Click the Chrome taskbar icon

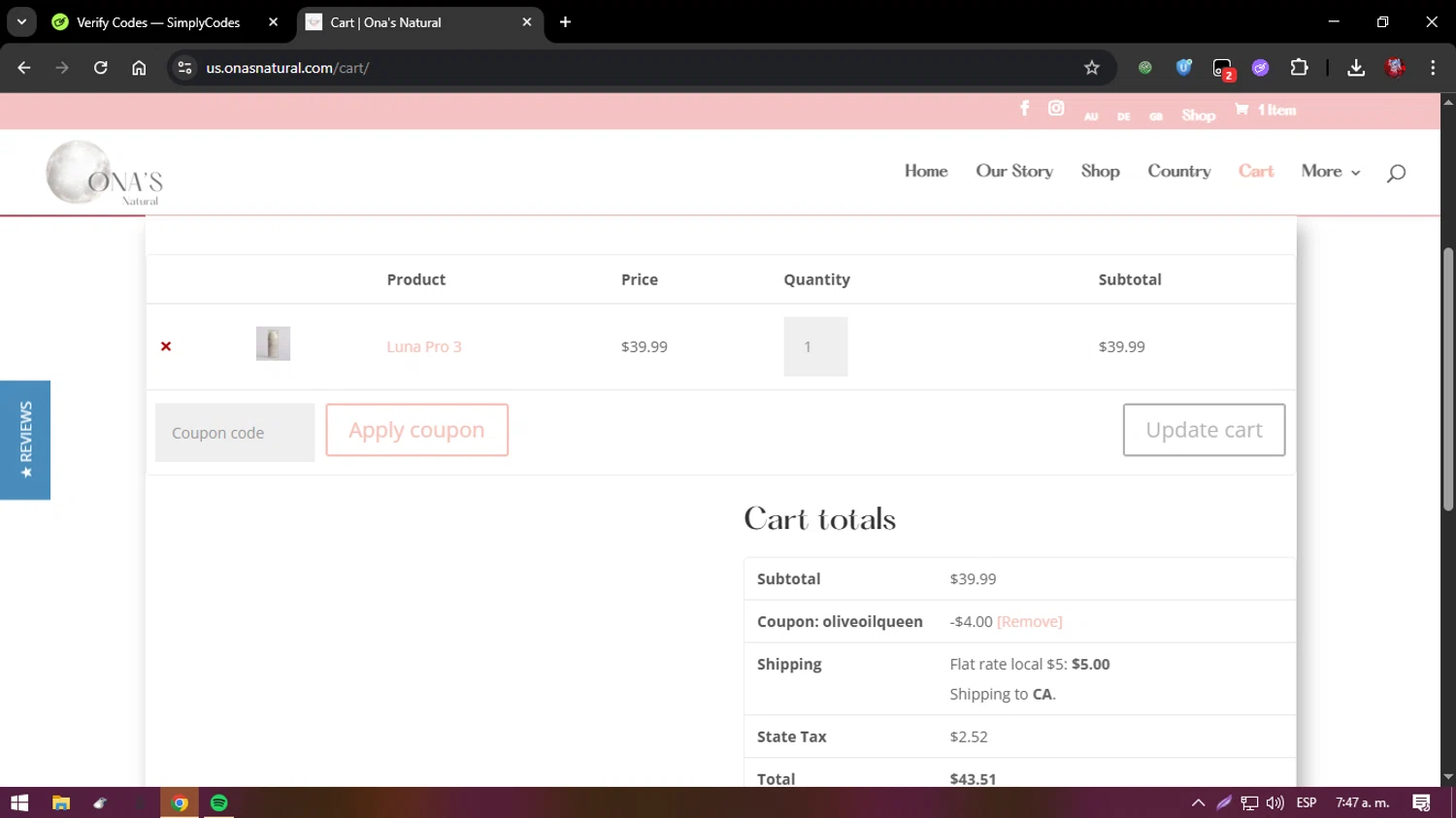pyautogui.click(x=180, y=802)
